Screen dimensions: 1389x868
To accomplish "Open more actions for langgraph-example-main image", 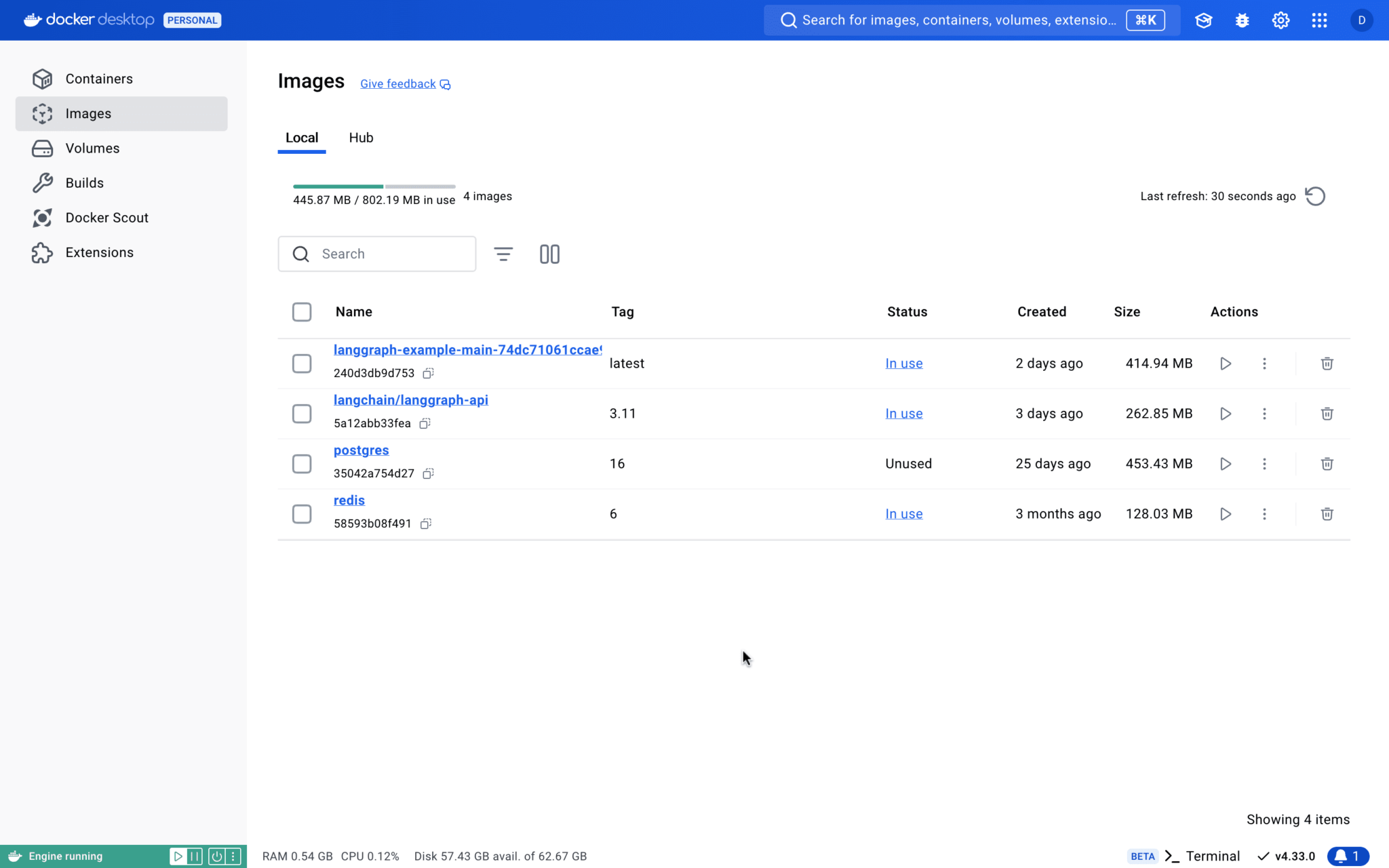I will [x=1264, y=363].
